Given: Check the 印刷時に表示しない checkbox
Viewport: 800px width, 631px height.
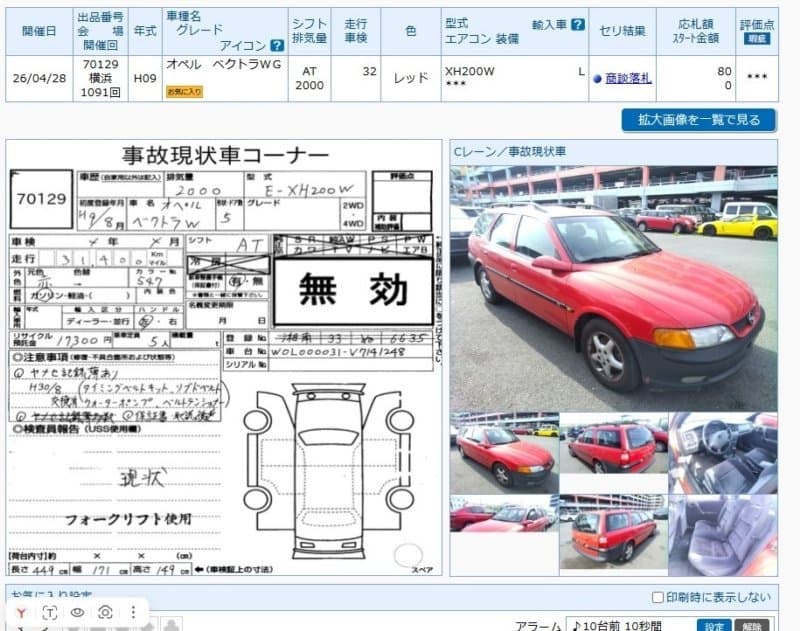Looking at the screenshot, I should [x=658, y=597].
